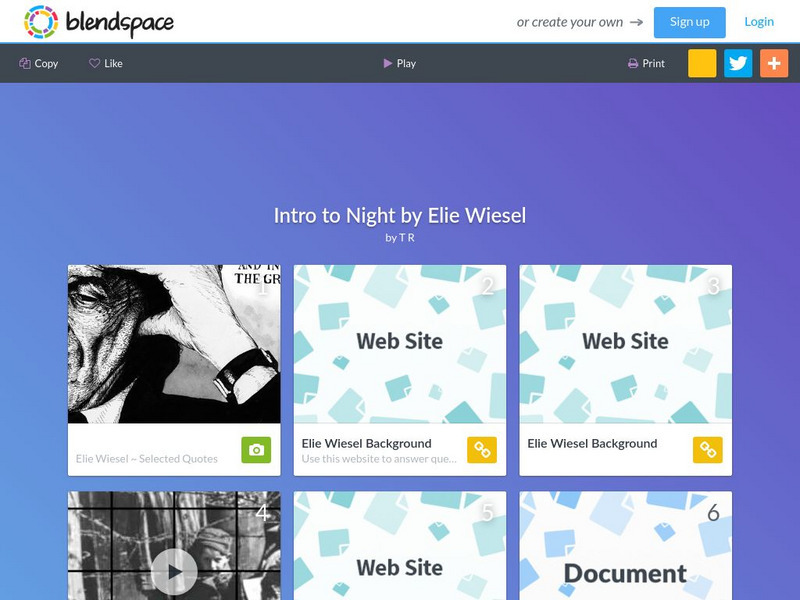Click the Sign up button
The height and width of the screenshot is (600, 800).
pyautogui.click(x=689, y=22)
